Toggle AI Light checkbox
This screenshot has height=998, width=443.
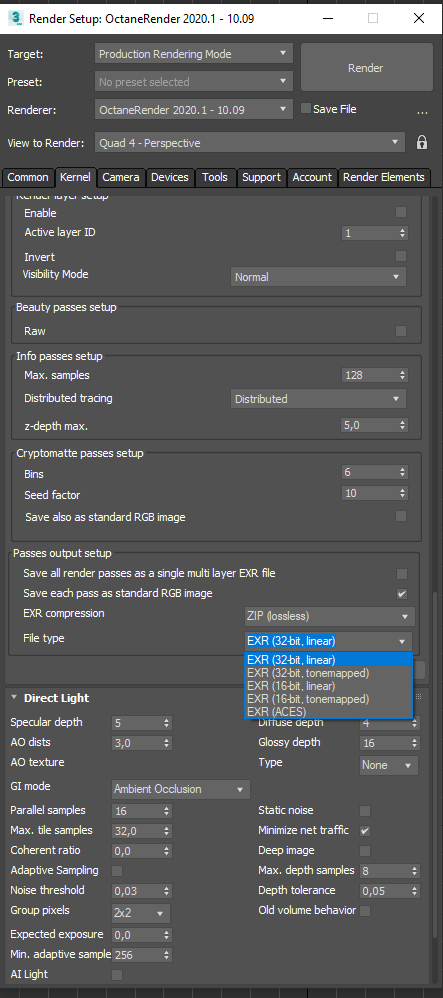[x=117, y=974]
